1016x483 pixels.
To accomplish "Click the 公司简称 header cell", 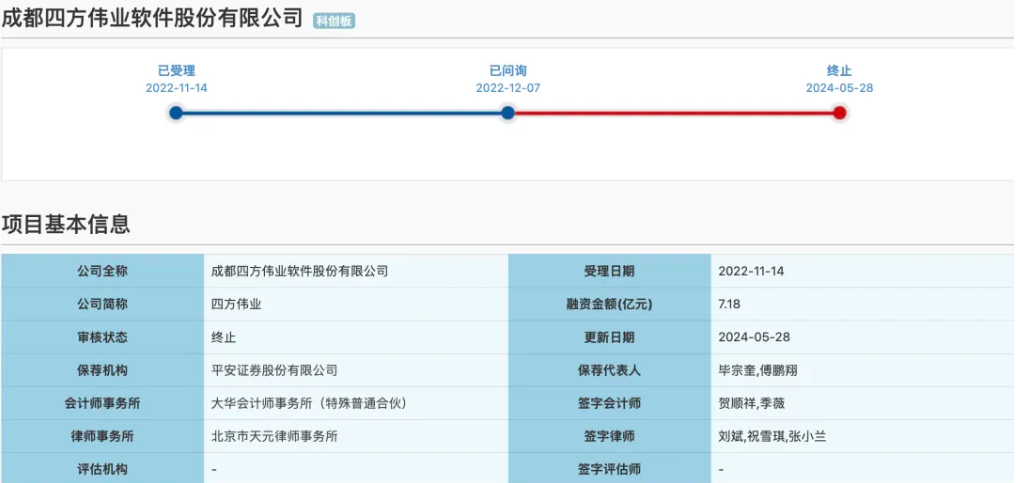I will (x=102, y=304).
